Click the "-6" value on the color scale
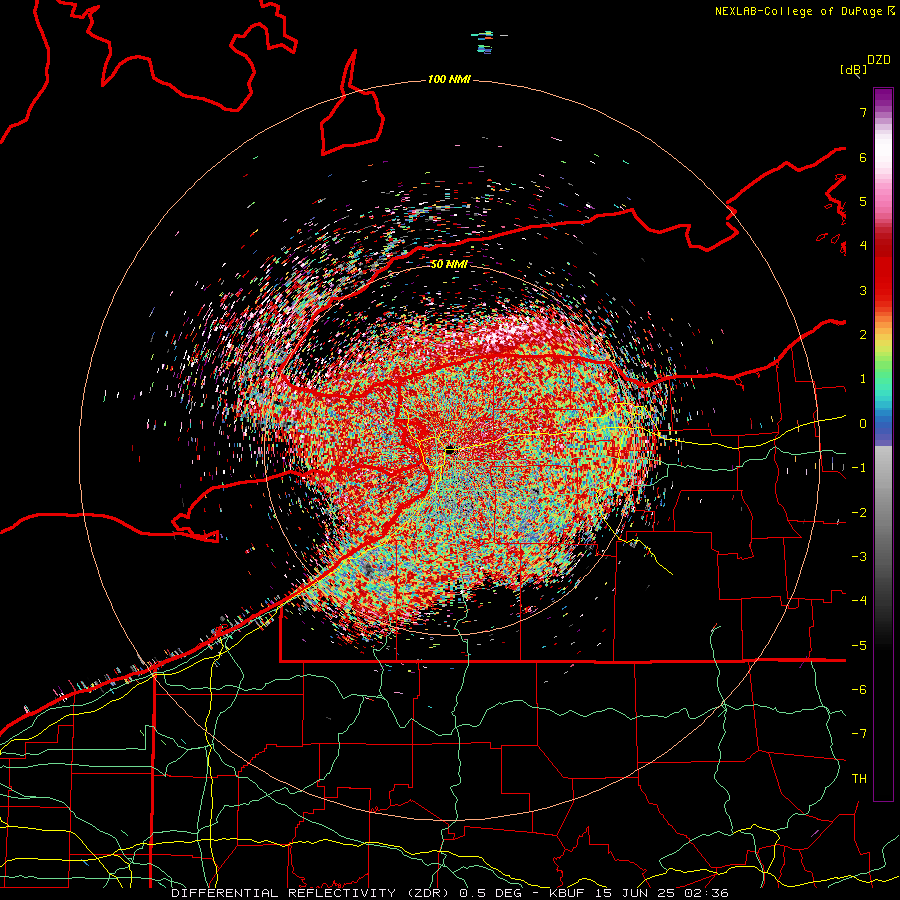 (x=859, y=690)
